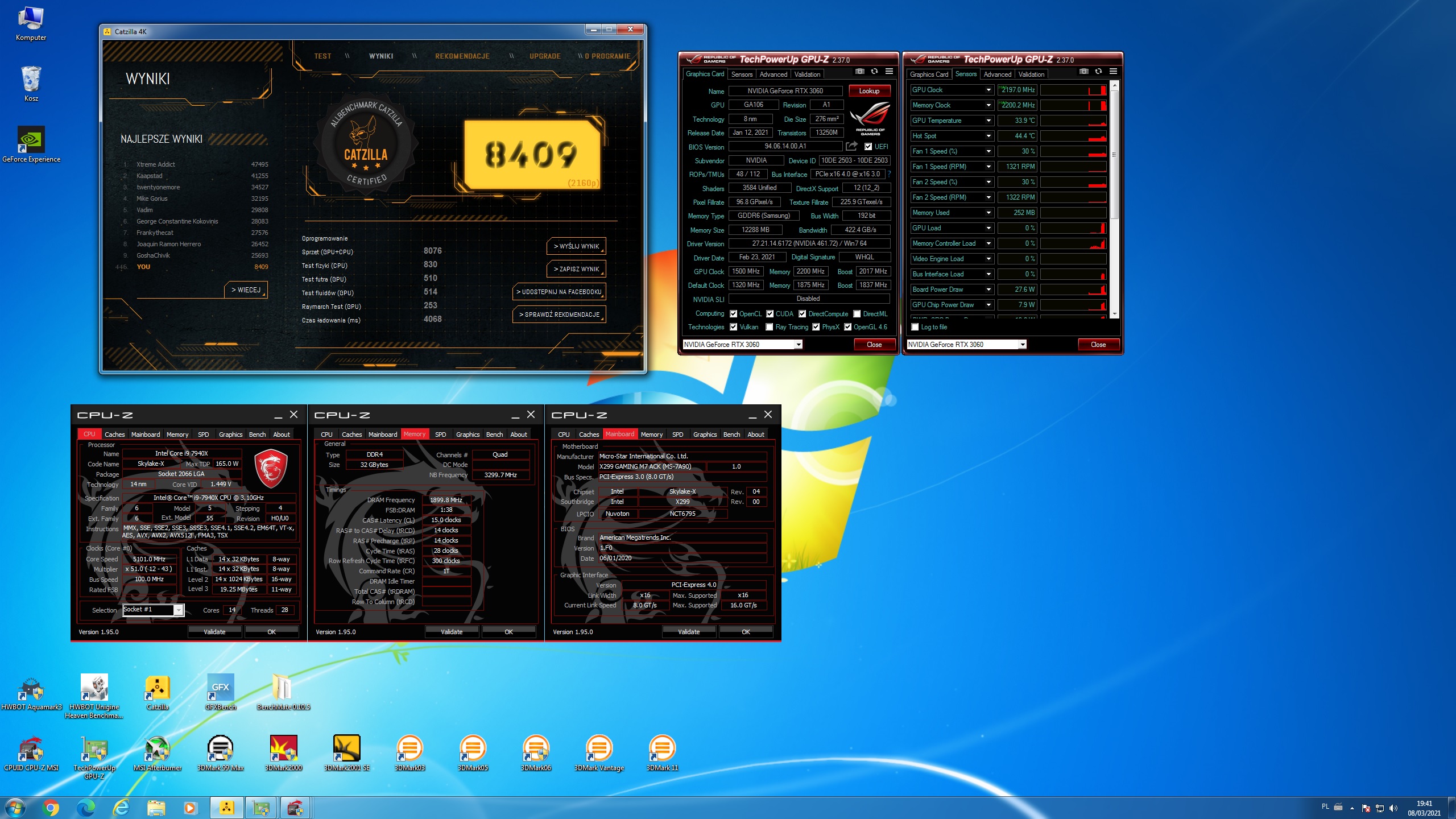Expand the Hot Spot sensor dropdown

click(x=988, y=136)
